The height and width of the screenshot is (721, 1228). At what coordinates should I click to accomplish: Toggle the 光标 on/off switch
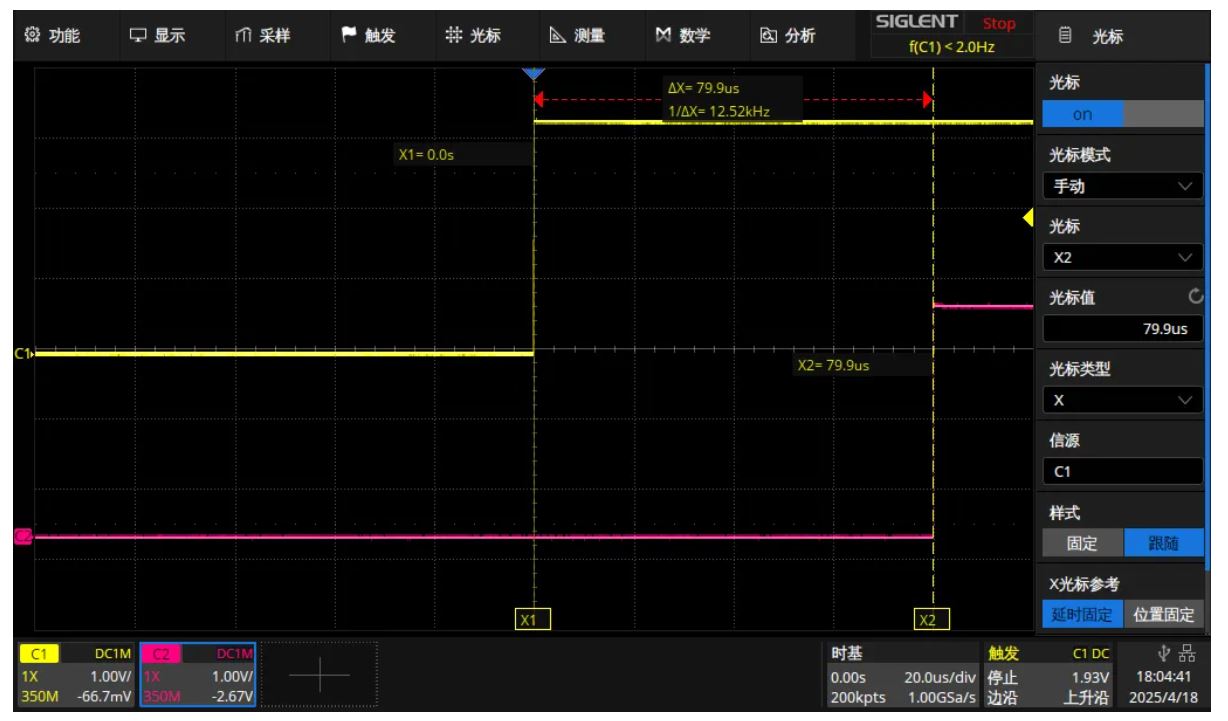pos(1123,114)
